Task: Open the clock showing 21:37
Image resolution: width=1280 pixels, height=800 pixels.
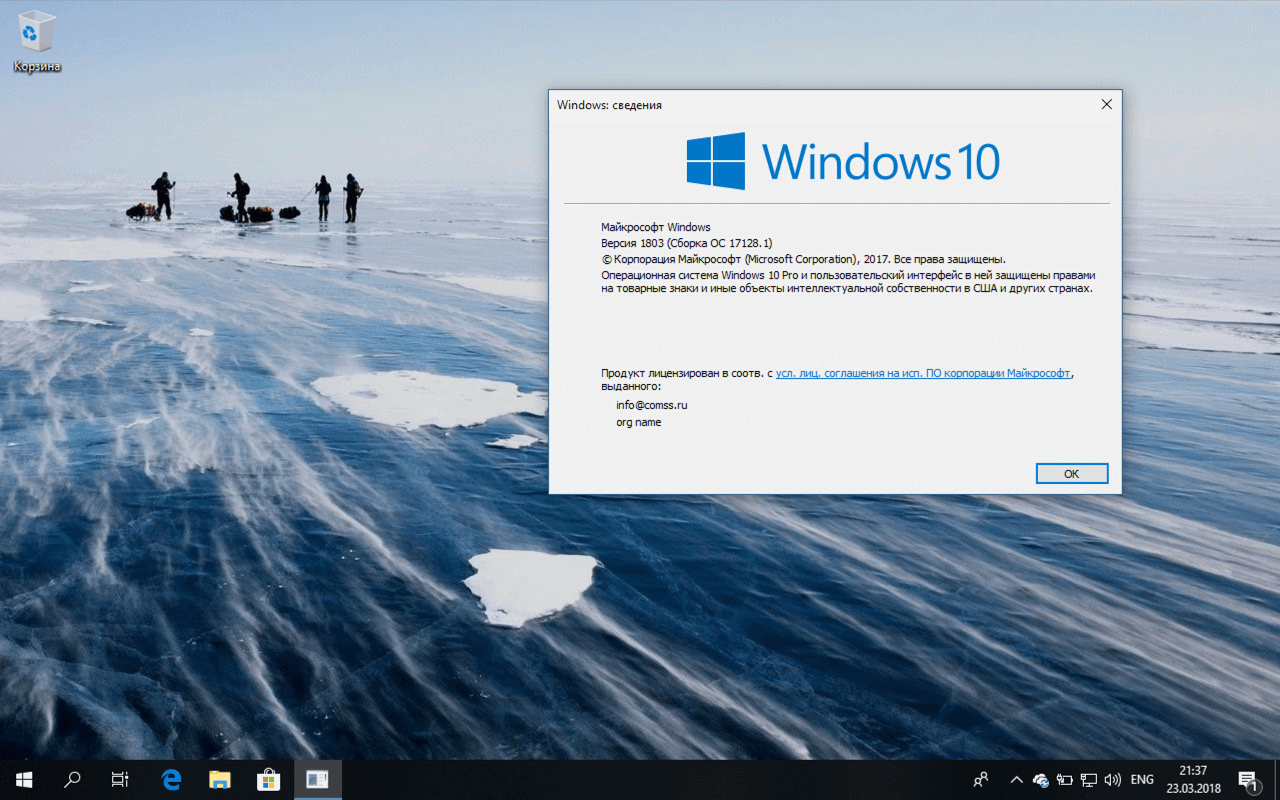Action: tap(1193, 780)
